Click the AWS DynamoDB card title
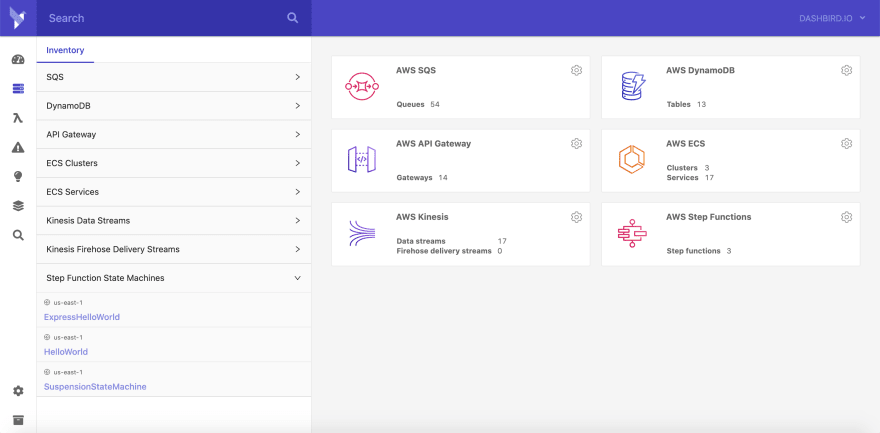 pyautogui.click(x=700, y=71)
